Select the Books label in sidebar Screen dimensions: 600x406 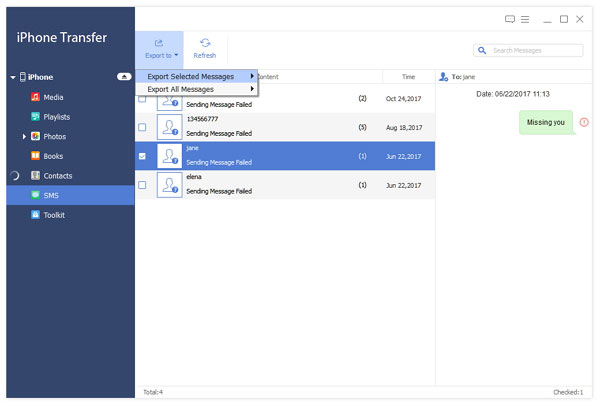pyautogui.click(x=53, y=156)
